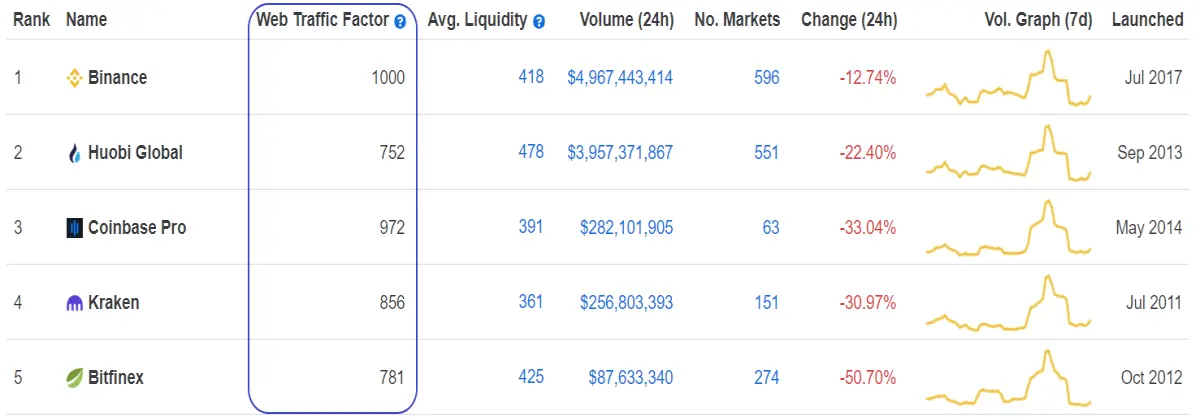
Task: Click Coinbase Pro volume $282,101,905
Action: [x=627, y=228]
